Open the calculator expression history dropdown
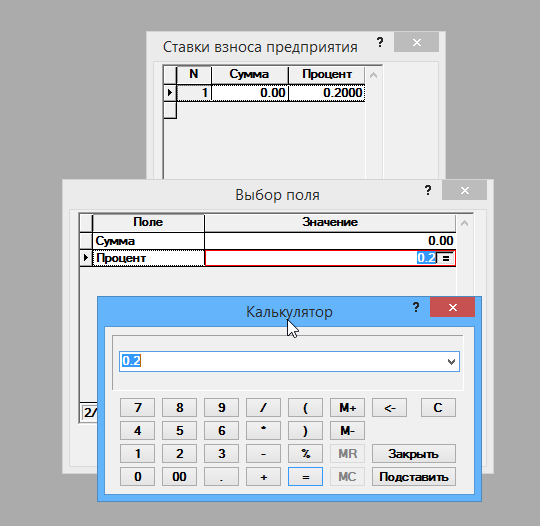The height and width of the screenshot is (526, 540). tap(451, 362)
